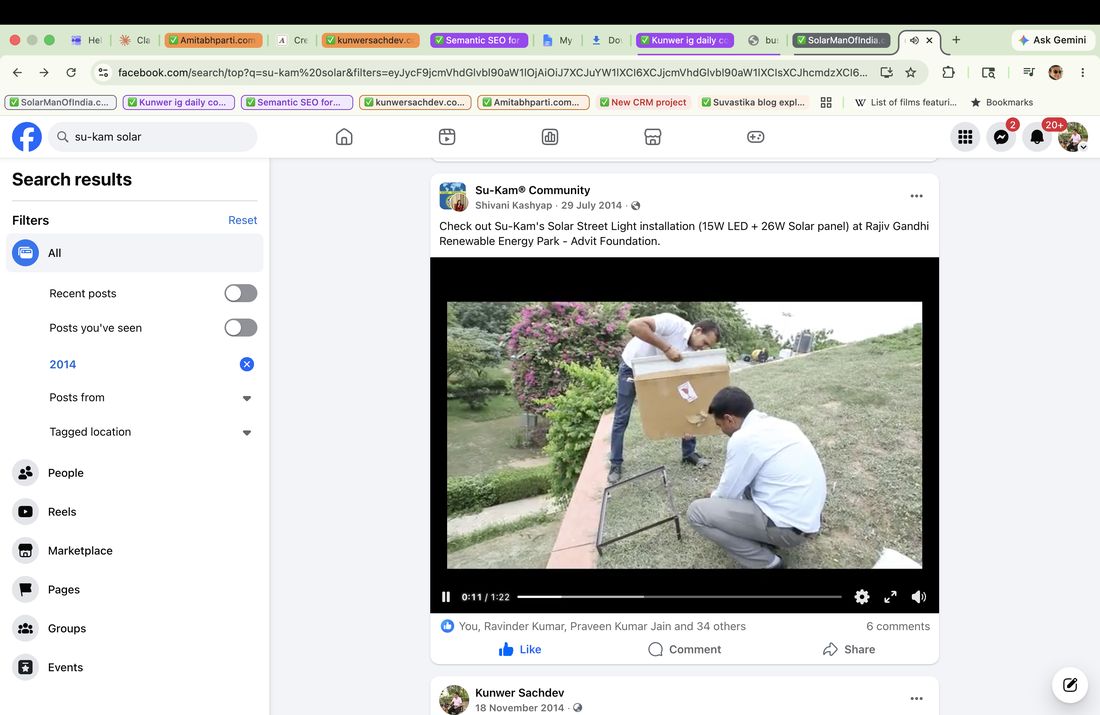Mute the video volume speaker

[918, 596]
